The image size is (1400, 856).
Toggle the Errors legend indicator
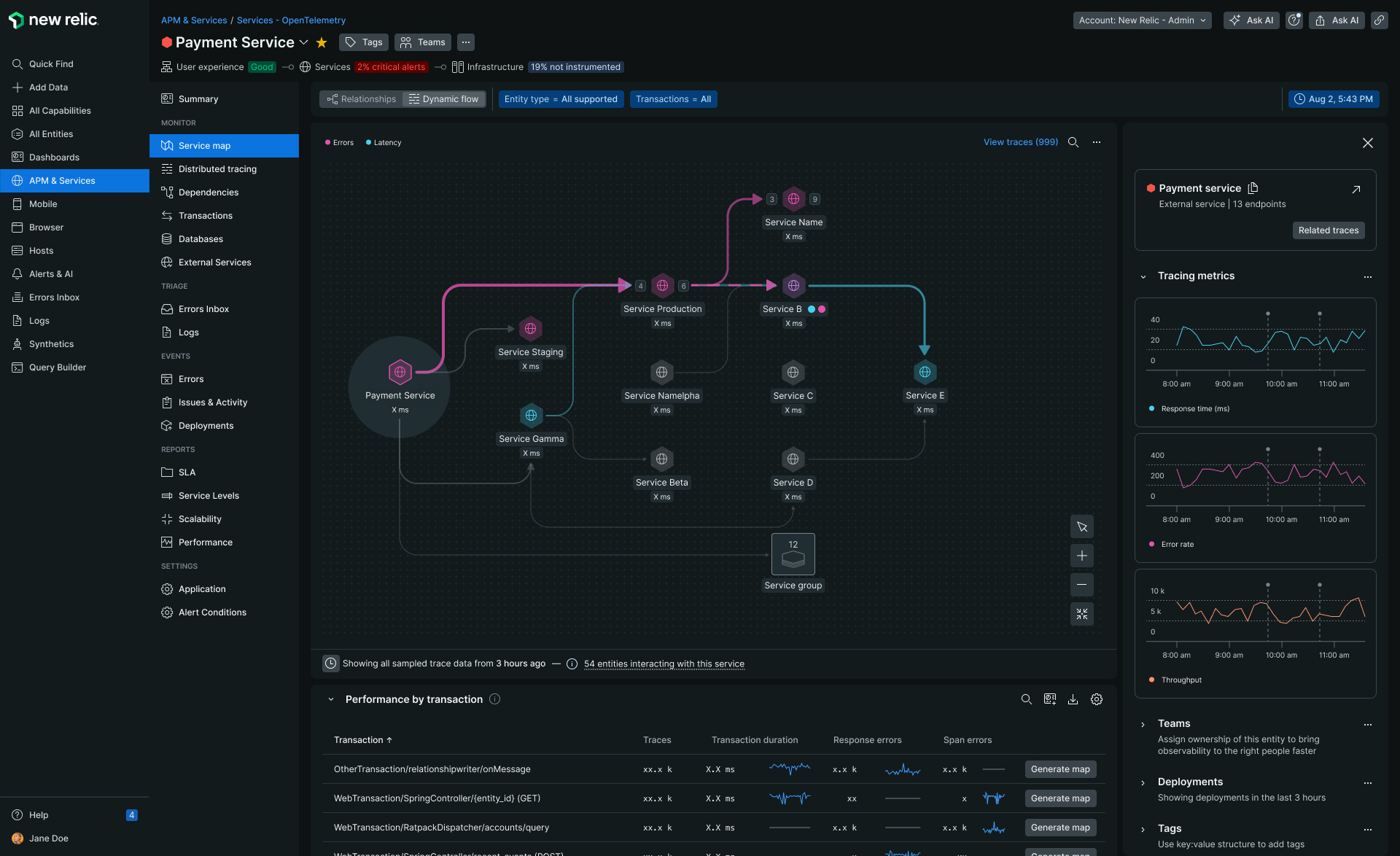point(339,142)
